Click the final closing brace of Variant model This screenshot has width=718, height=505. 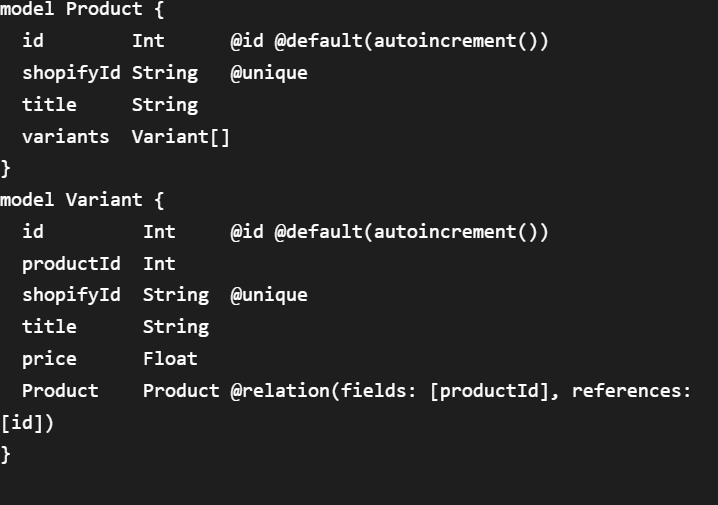(6, 454)
